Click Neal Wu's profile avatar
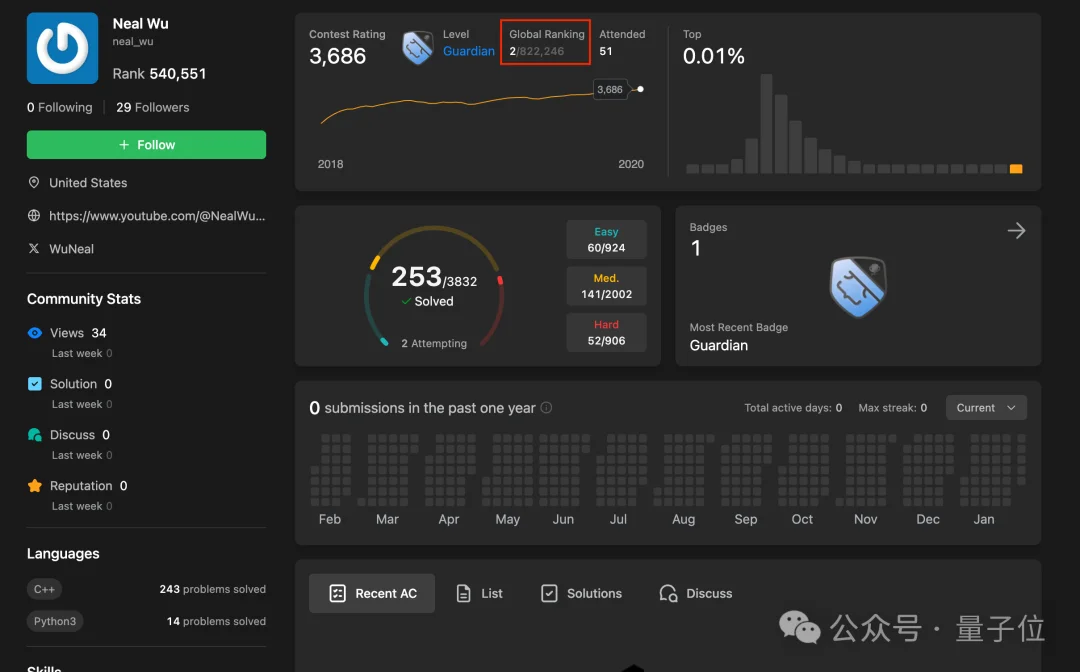 pos(62,48)
